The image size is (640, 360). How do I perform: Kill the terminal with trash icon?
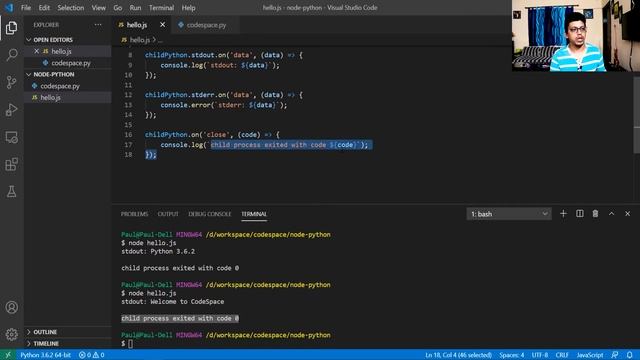click(x=595, y=213)
